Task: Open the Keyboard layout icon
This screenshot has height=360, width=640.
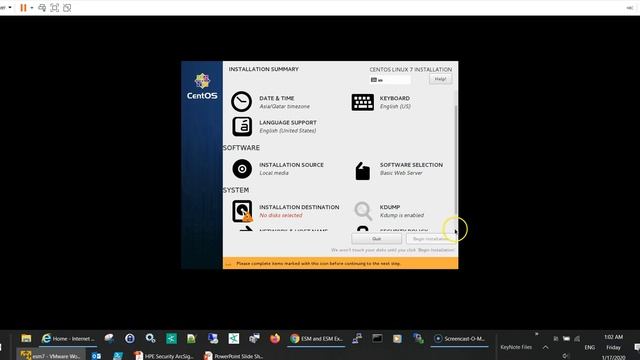Action: 362,102
